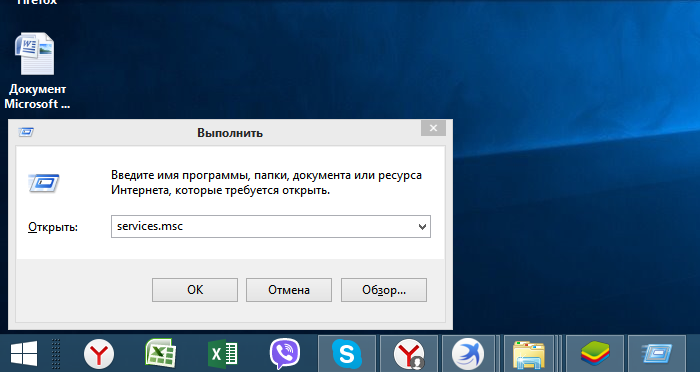Open File Explorer from the taskbar
Screen dimensions: 700x372
[x=529, y=354]
